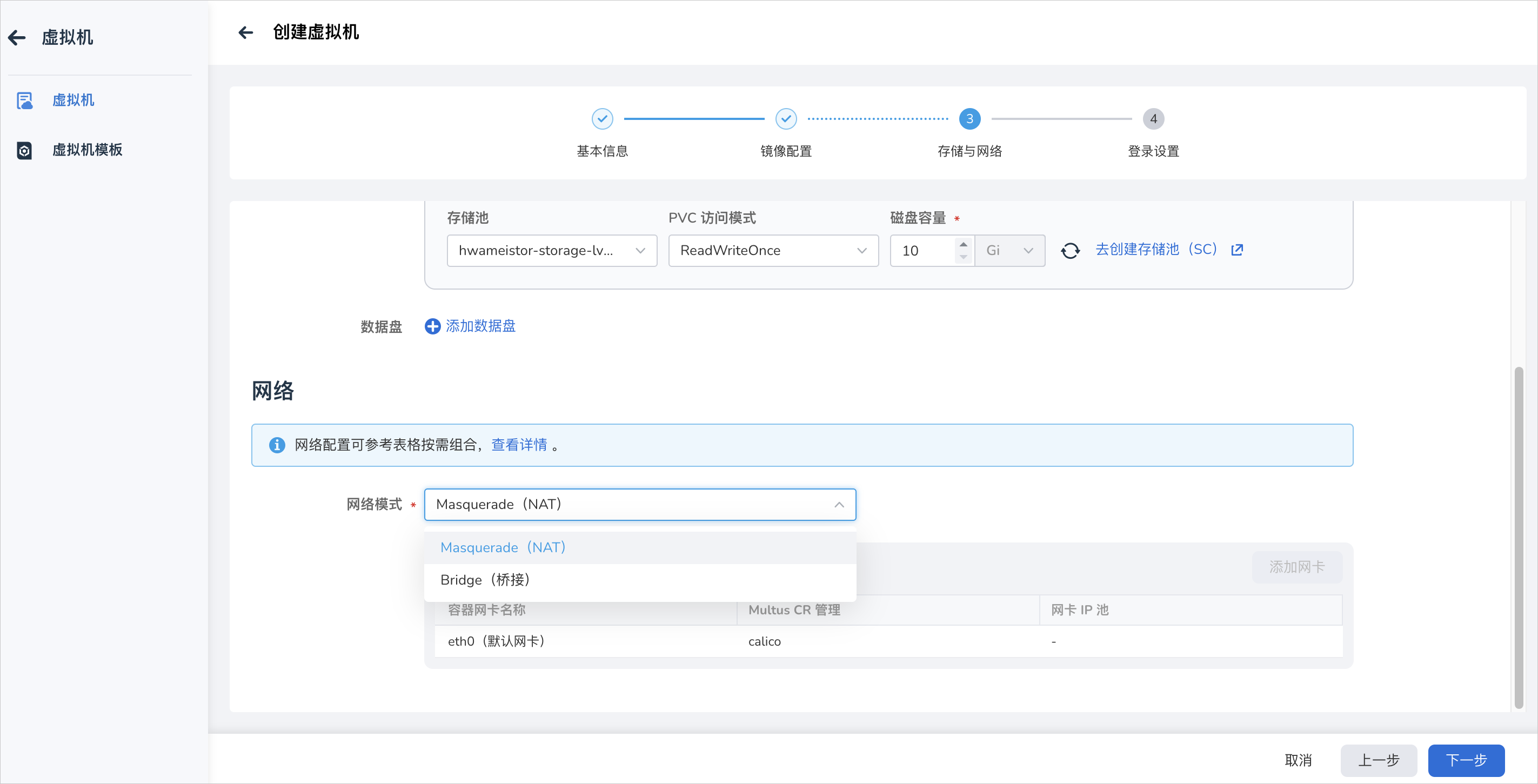Click the sidebar back arrow beside 虚拟机
1538x784 pixels.
(x=17, y=38)
